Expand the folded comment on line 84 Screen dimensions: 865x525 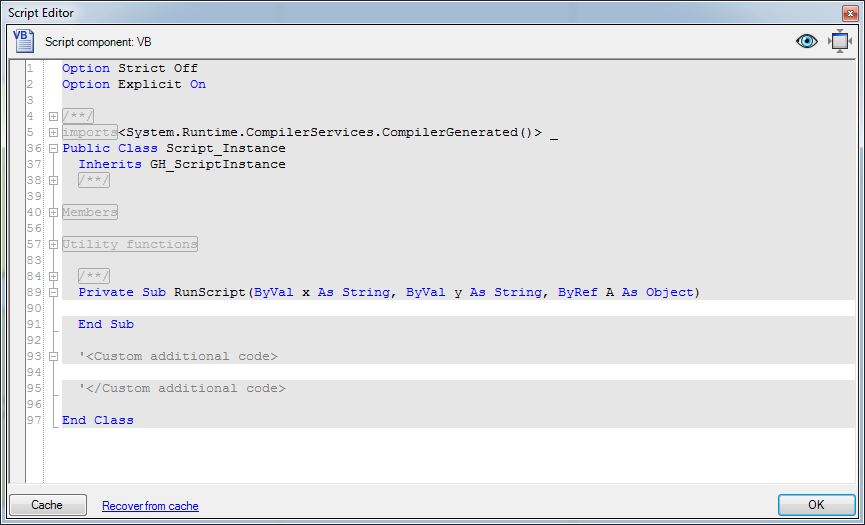click(x=54, y=276)
